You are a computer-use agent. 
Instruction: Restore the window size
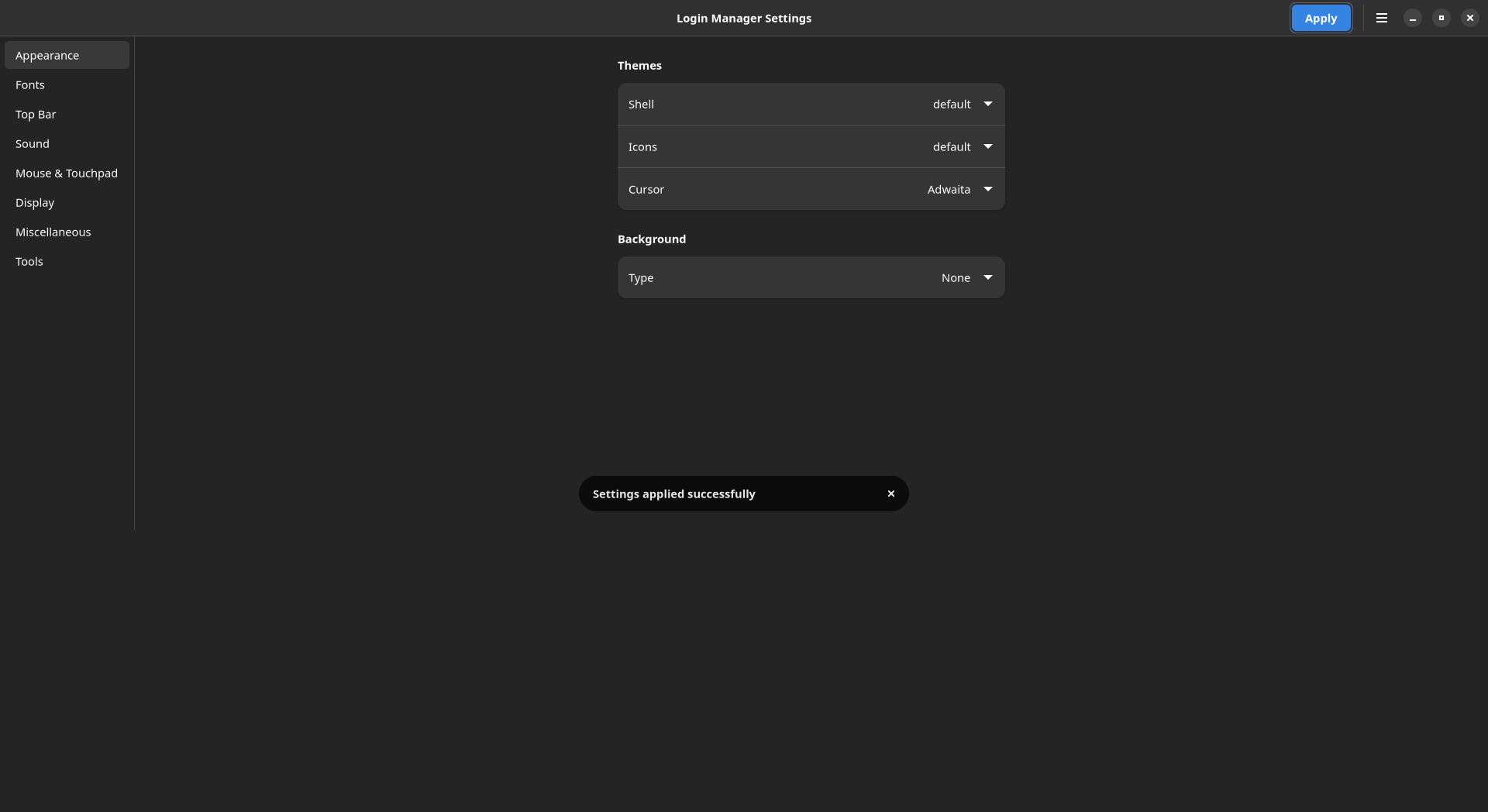click(x=1441, y=18)
